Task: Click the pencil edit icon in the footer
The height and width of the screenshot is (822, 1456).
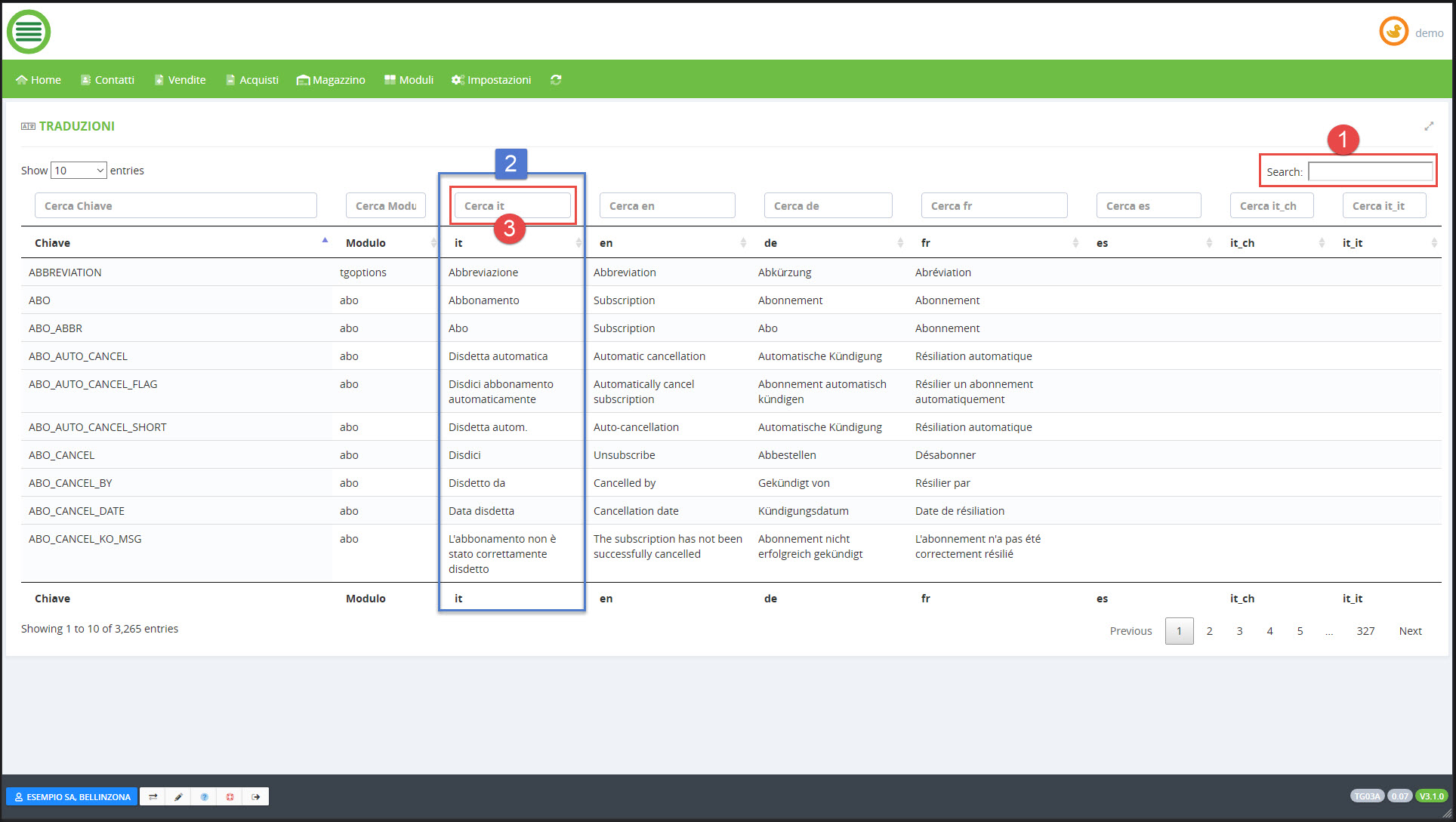Action: 178,796
